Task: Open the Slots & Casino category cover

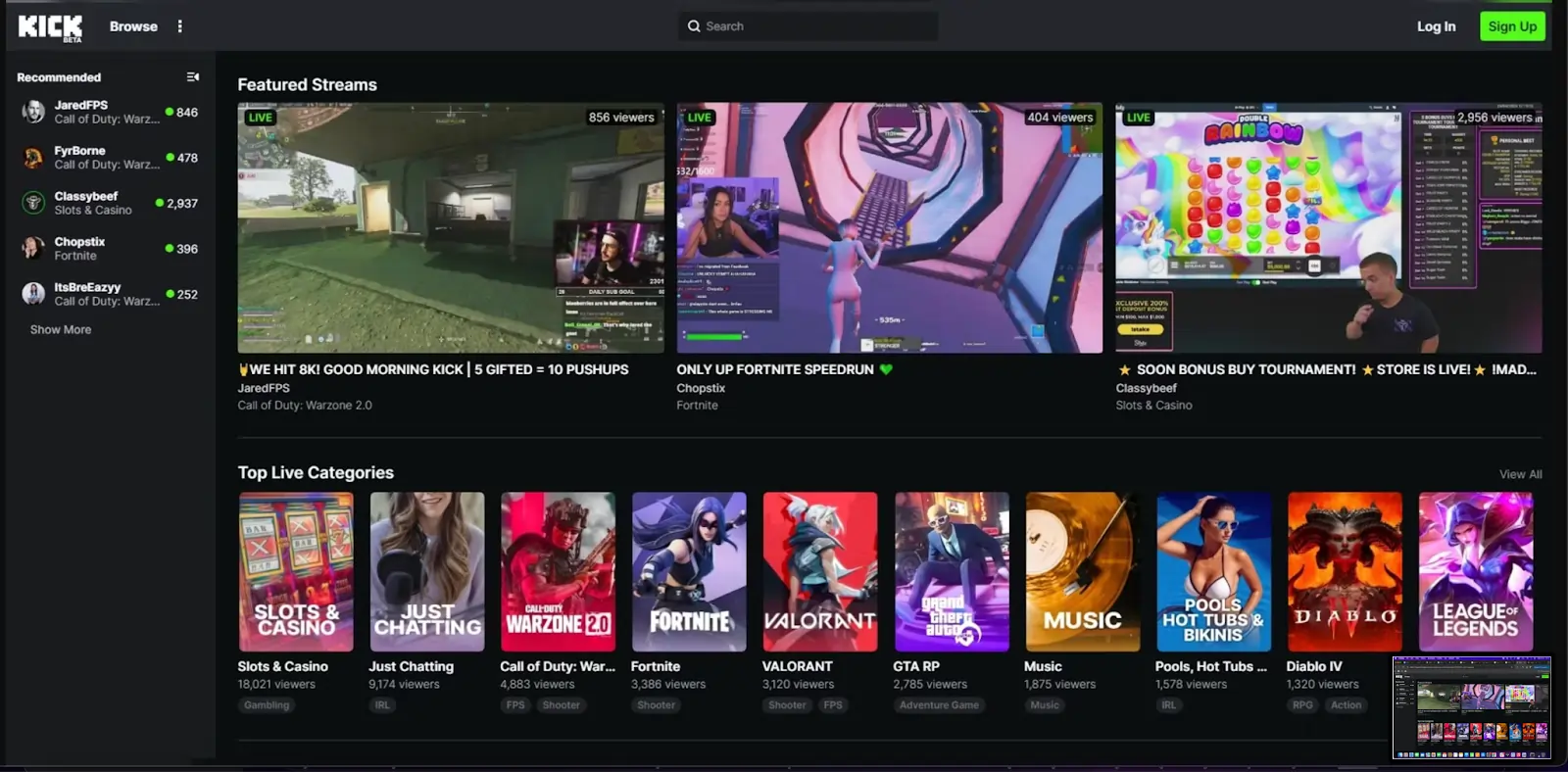Action: (296, 572)
